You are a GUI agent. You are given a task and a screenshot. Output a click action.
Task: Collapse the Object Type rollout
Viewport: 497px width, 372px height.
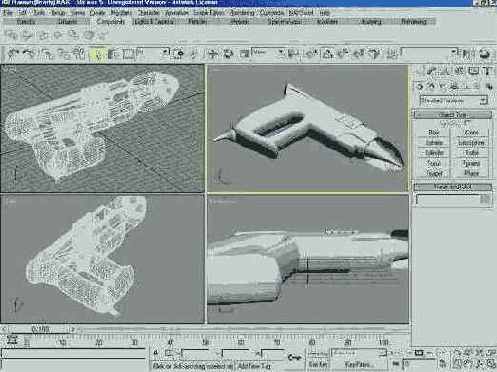pos(453,115)
